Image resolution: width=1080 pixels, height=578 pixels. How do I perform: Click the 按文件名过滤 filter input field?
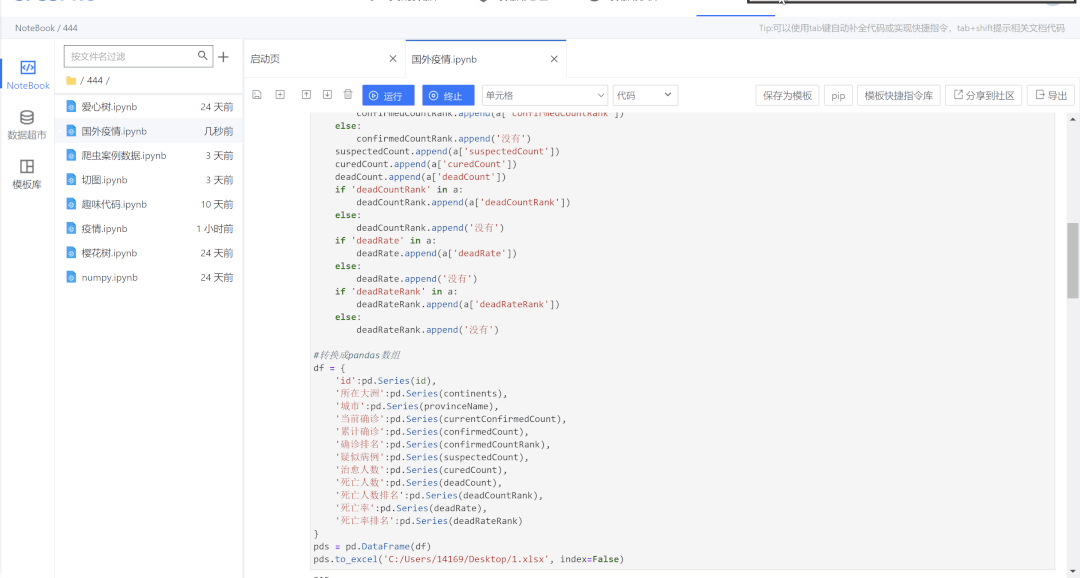point(130,57)
